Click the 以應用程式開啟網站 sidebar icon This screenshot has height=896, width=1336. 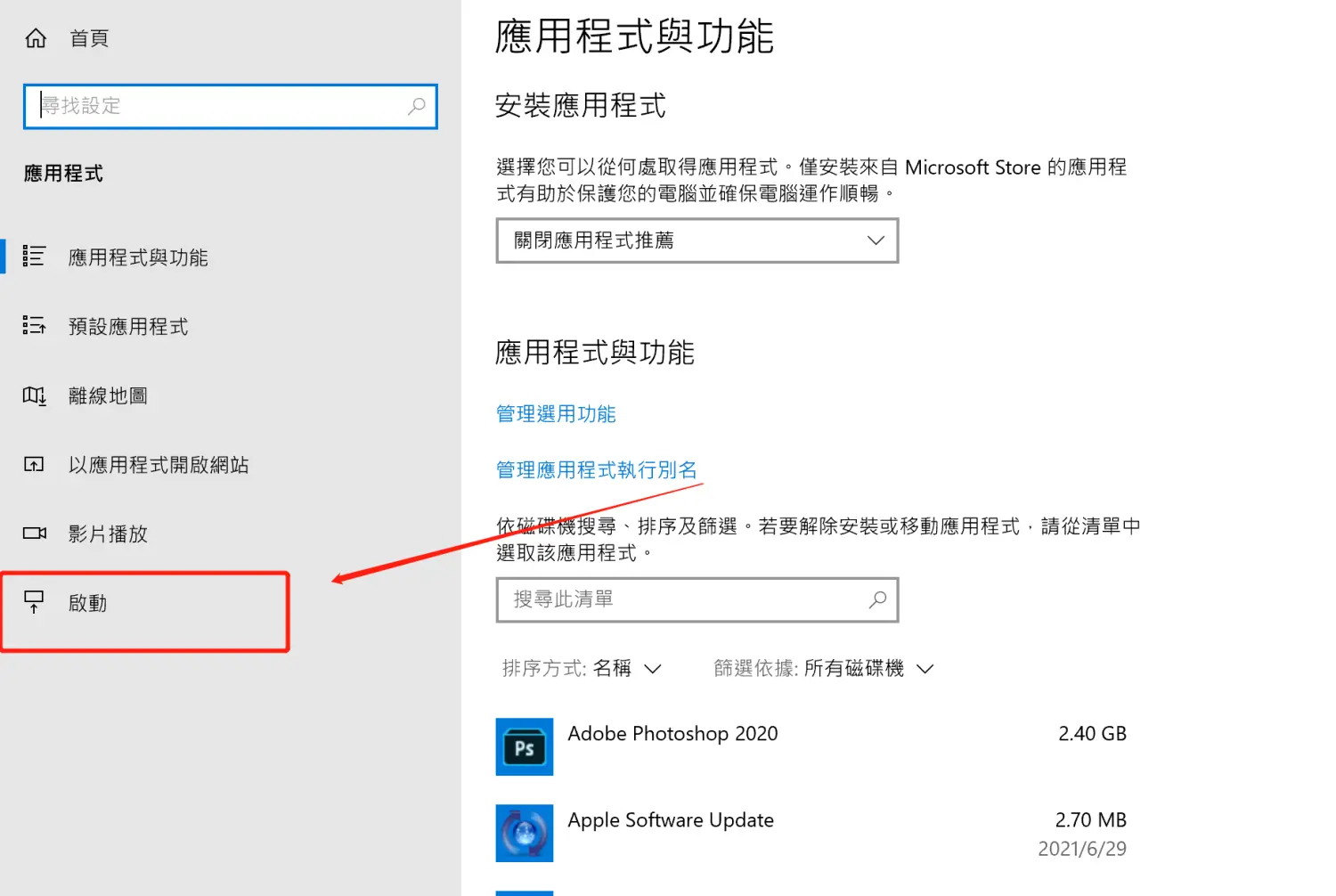34,464
